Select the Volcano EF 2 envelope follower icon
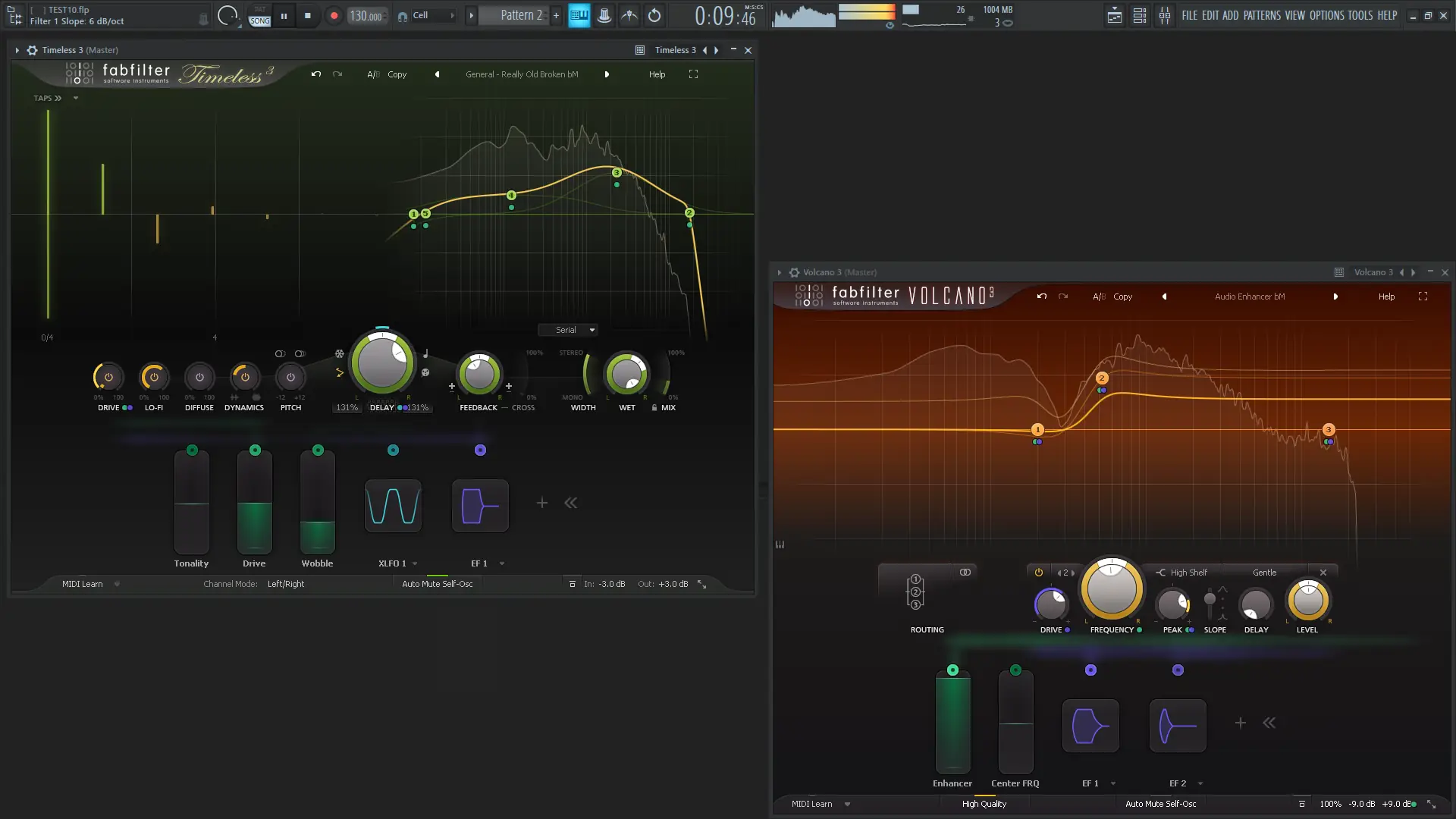The image size is (1456, 819). (1178, 726)
